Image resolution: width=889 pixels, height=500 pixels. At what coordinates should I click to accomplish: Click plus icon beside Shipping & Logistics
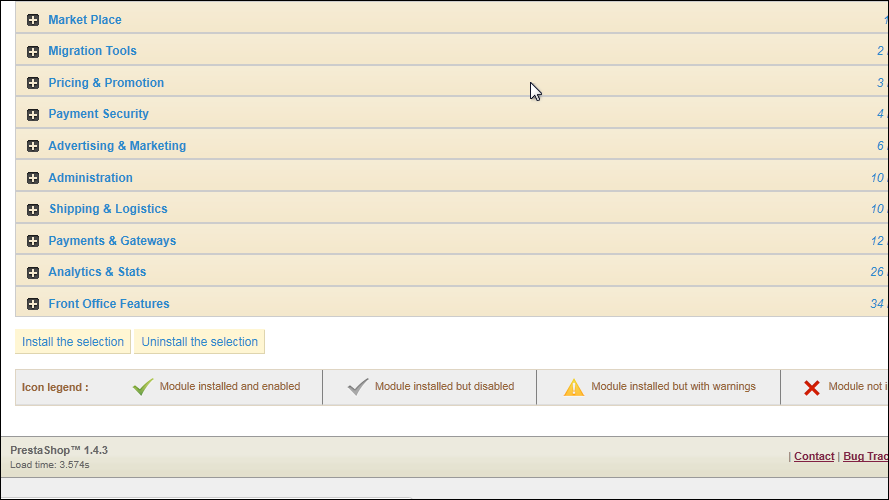(33, 209)
